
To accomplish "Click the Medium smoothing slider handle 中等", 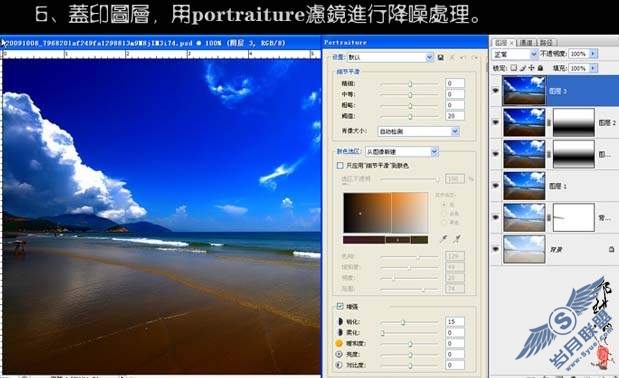I will pyautogui.click(x=410, y=95).
